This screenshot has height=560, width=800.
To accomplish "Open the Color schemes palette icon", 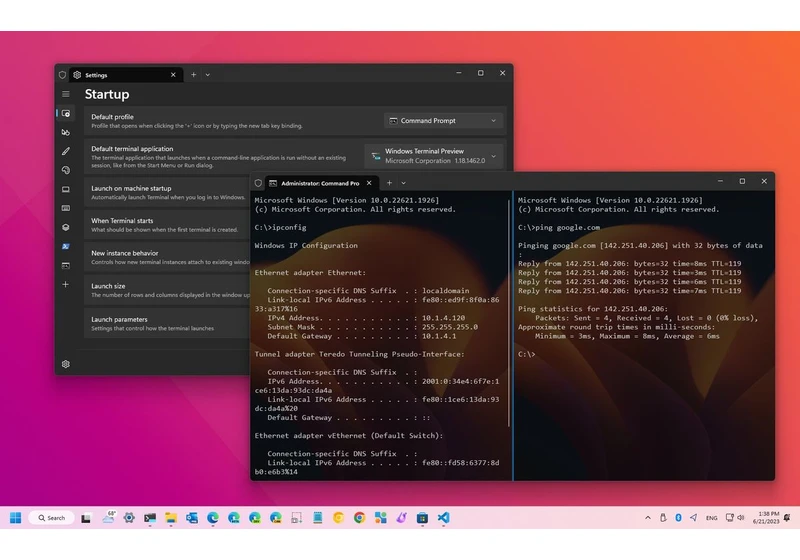I will click(66, 170).
